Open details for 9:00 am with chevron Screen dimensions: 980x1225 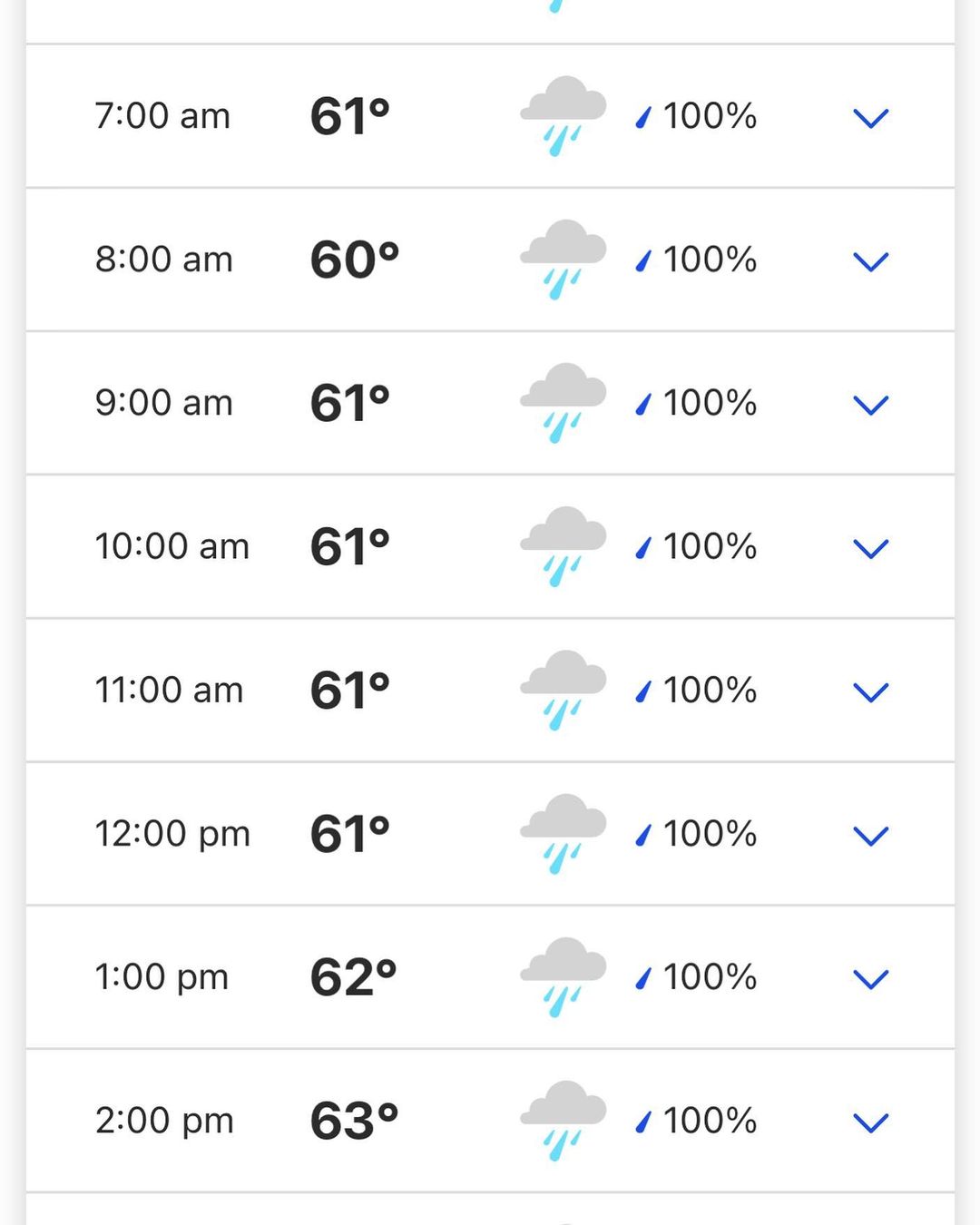pos(870,405)
